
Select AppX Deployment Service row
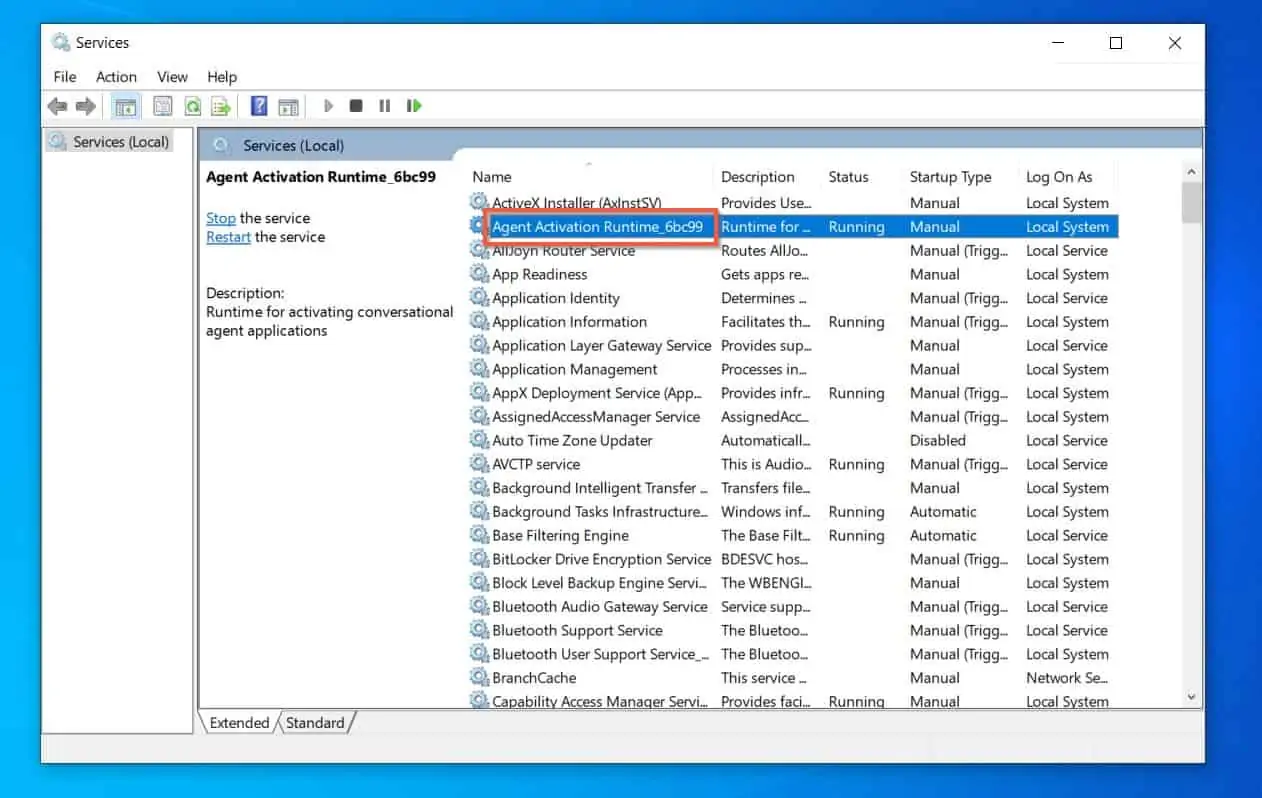click(792, 393)
